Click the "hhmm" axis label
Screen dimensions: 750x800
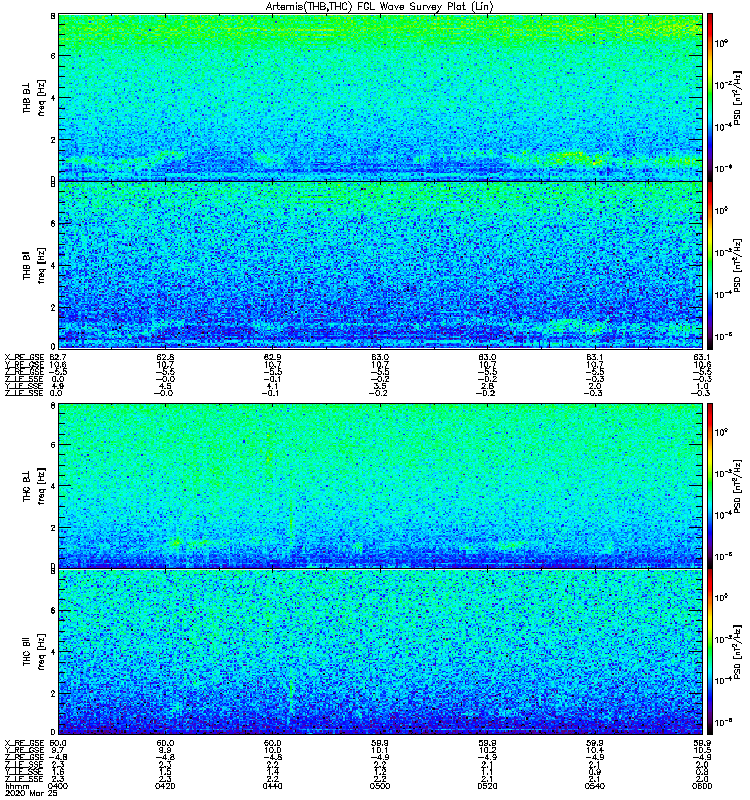(17, 786)
